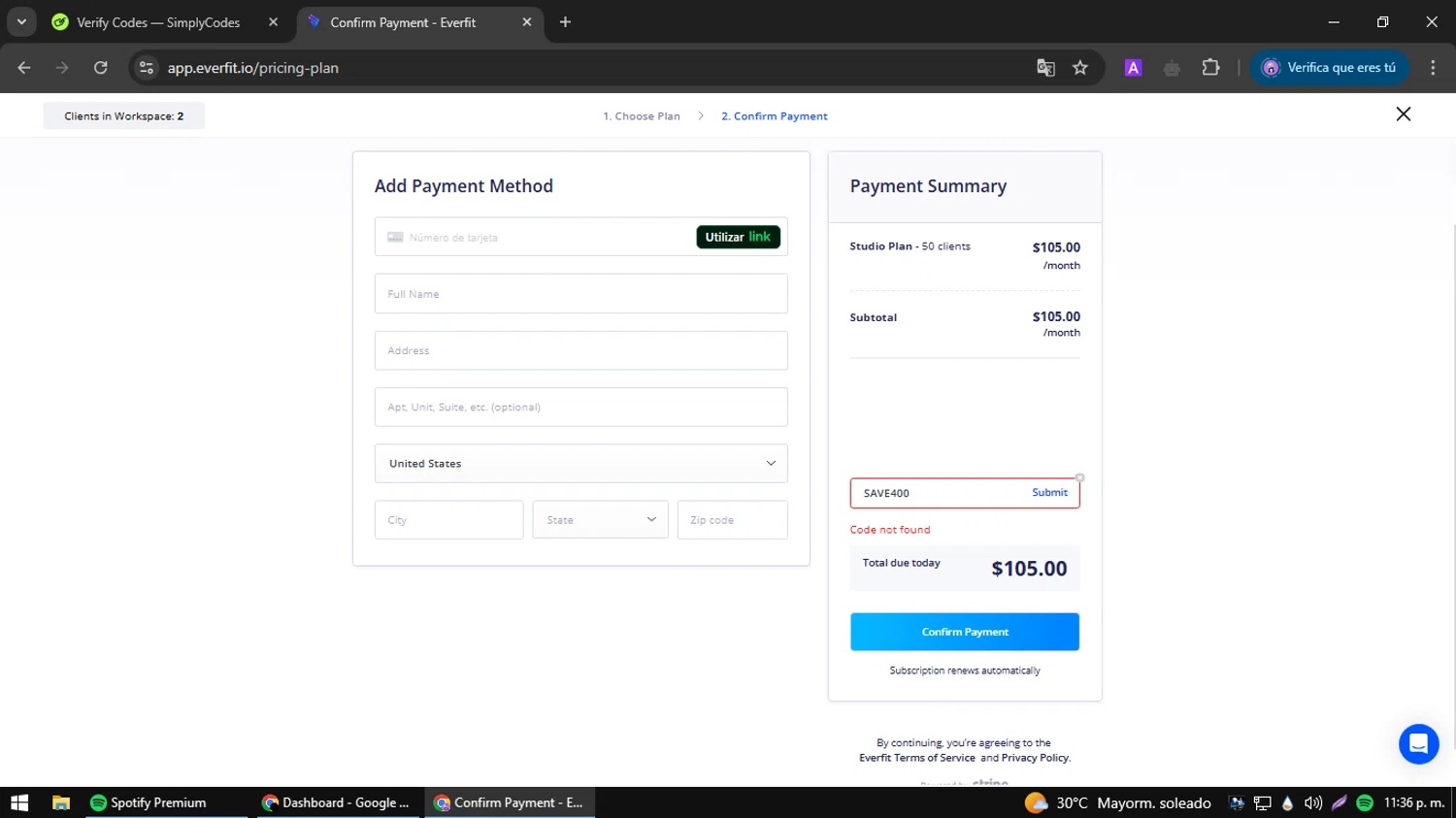
Task: Open the Extensions puzzle icon
Action: click(1210, 68)
